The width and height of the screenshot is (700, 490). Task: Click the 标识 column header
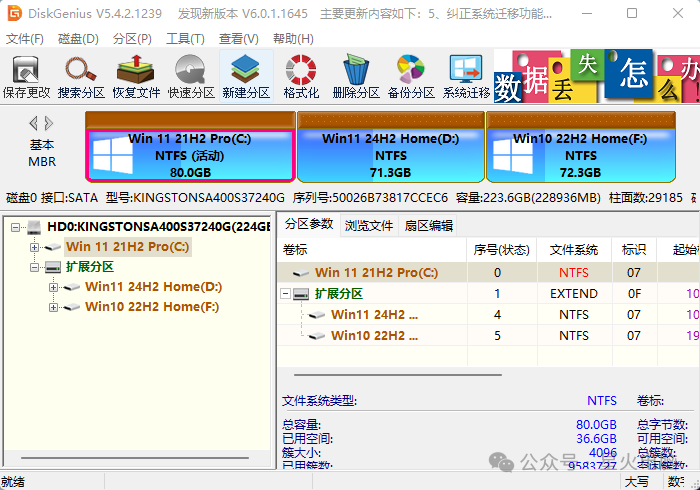click(x=634, y=250)
